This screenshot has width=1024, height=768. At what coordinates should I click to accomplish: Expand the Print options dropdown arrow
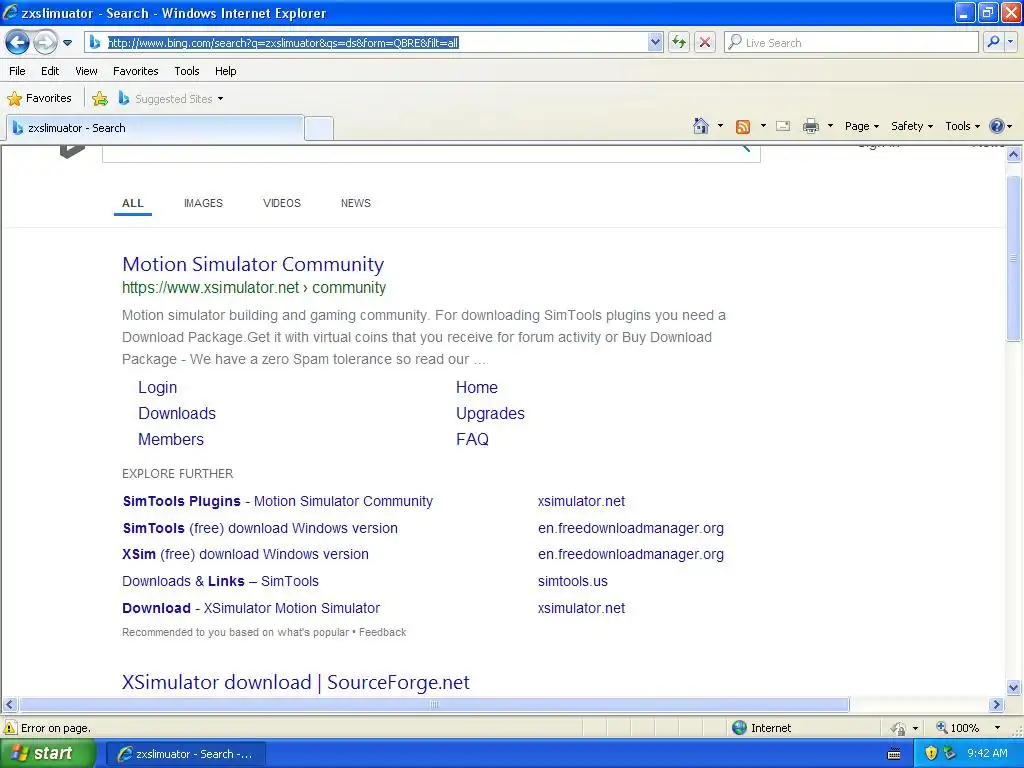tap(830, 126)
